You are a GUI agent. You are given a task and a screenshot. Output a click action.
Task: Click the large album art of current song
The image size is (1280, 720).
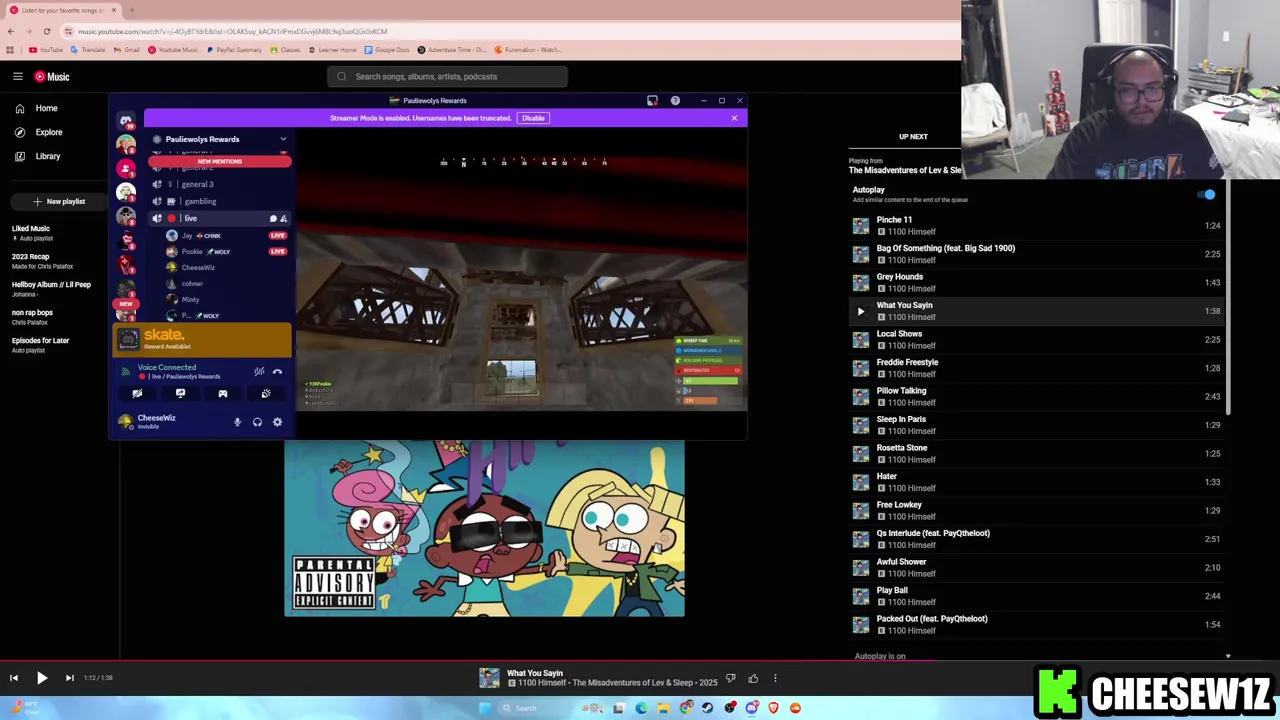484,528
